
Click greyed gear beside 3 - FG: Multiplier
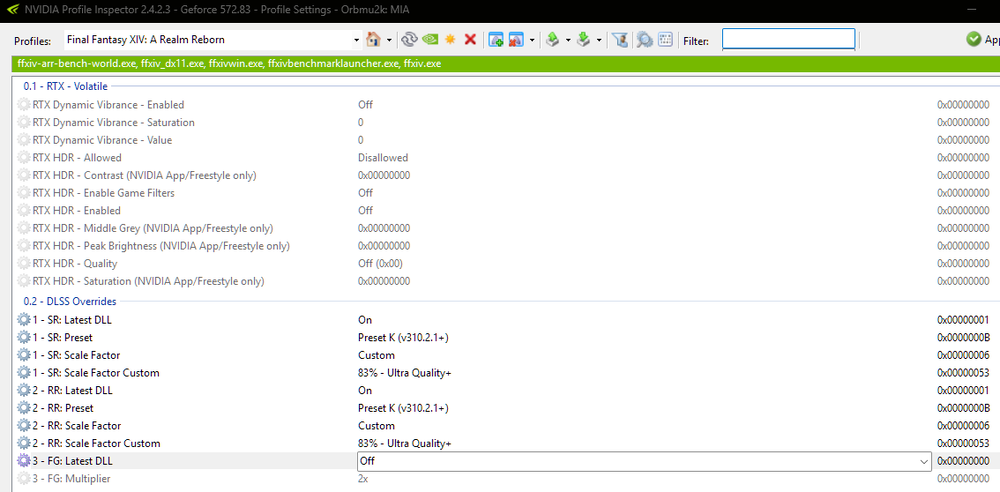(24, 479)
